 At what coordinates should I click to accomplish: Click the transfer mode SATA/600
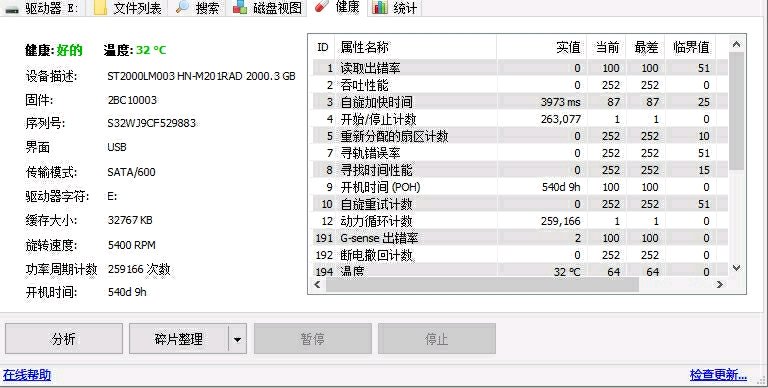[x=131, y=172]
